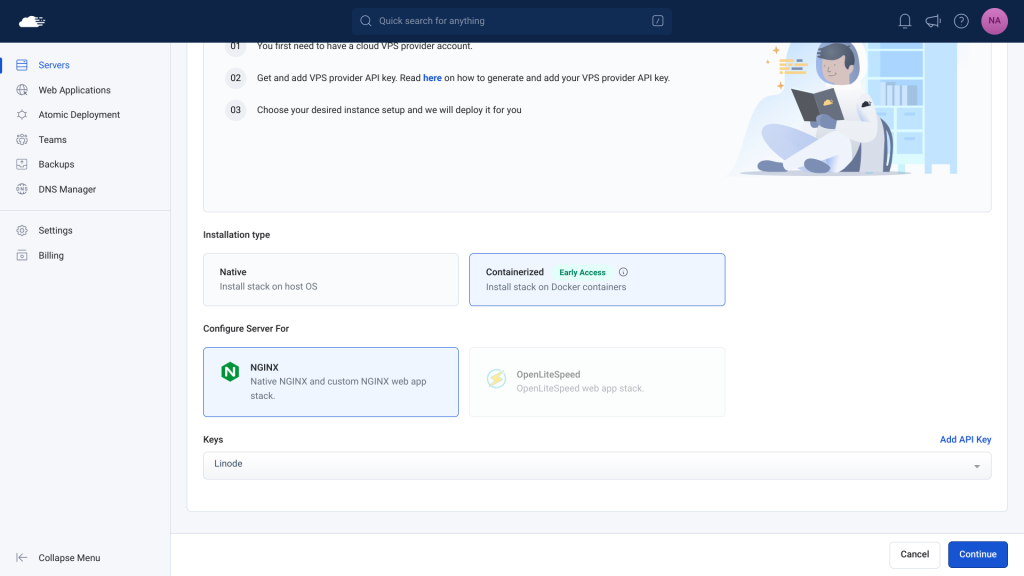Focus the Quick search for anything field

[x=511, y=21]
